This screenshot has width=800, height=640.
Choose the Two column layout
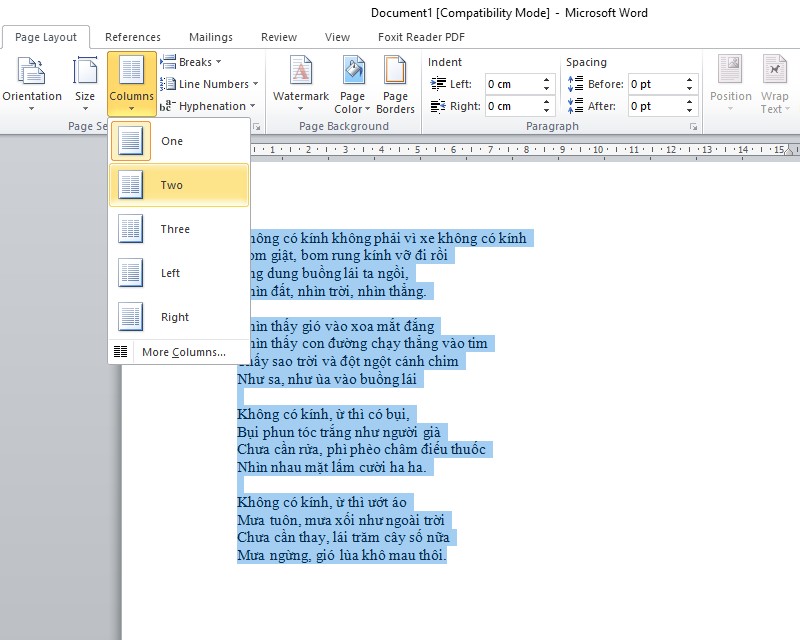[179, 185]
